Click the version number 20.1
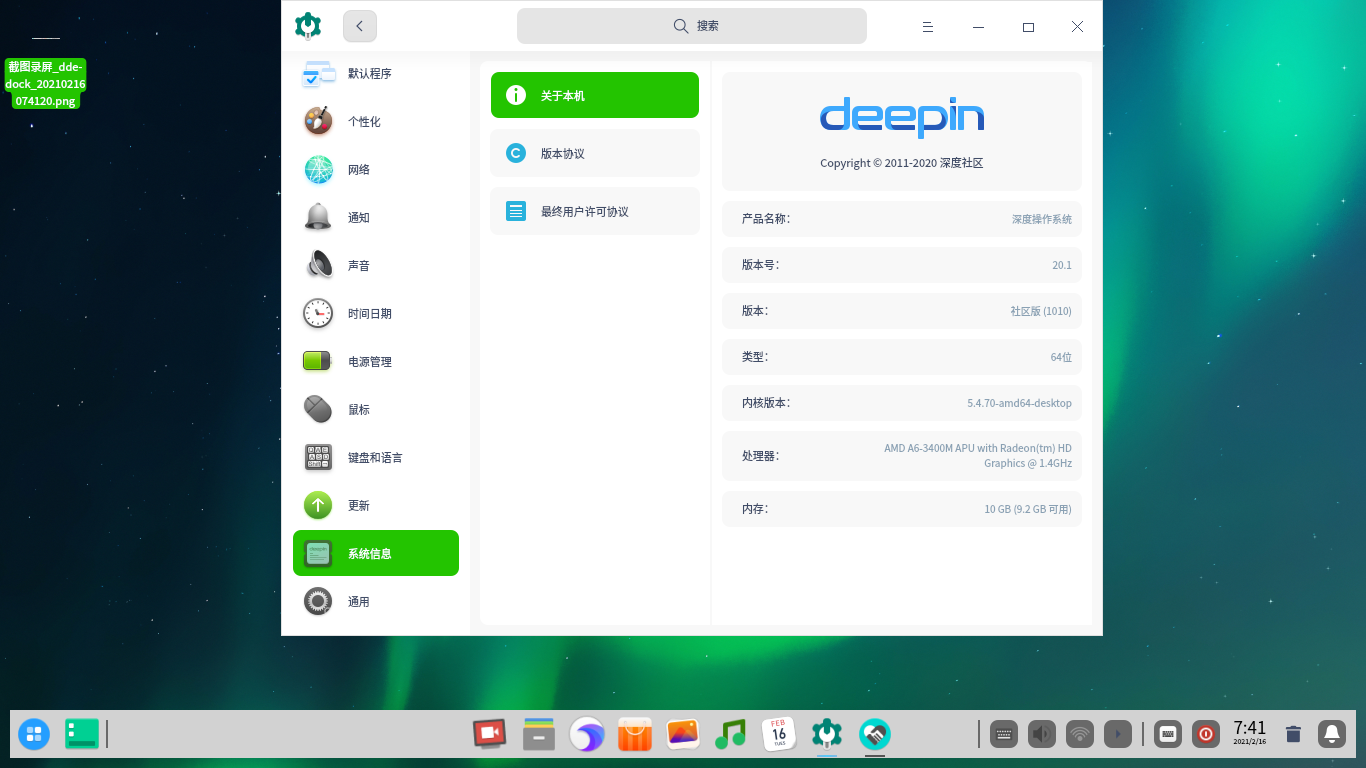This screenshot has height=768, width=1366. [x=1061, y=265]
